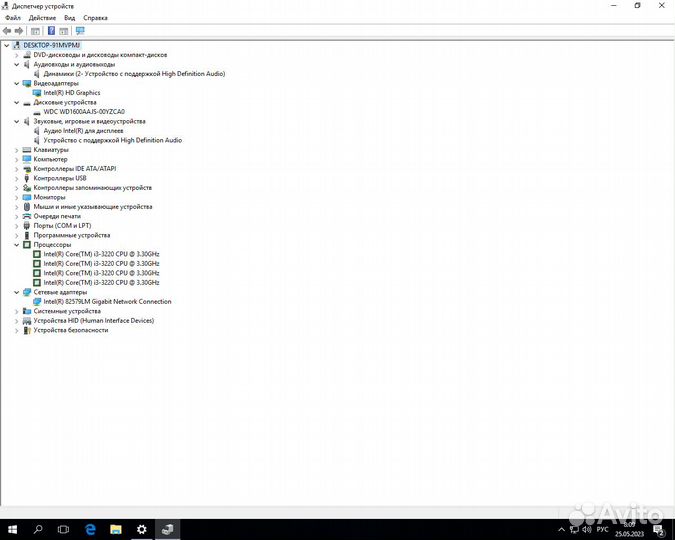Open the Вид menu
The width and height of the screenshot is (675, 540).
pyautogui.click(x=69, y=18)
